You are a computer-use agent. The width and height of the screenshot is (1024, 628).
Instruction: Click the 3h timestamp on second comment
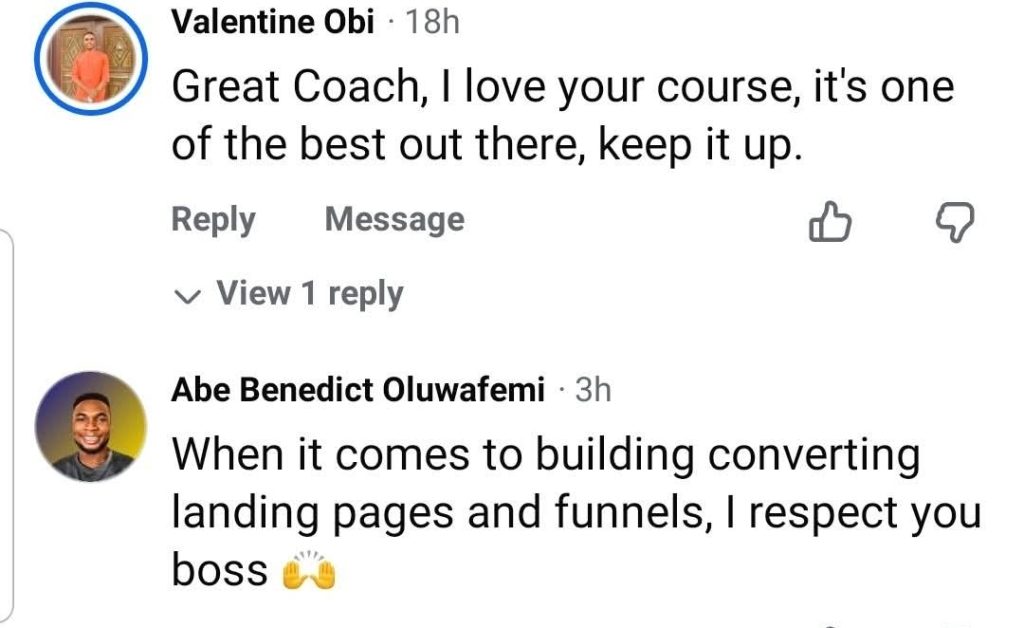coord(593,390)
